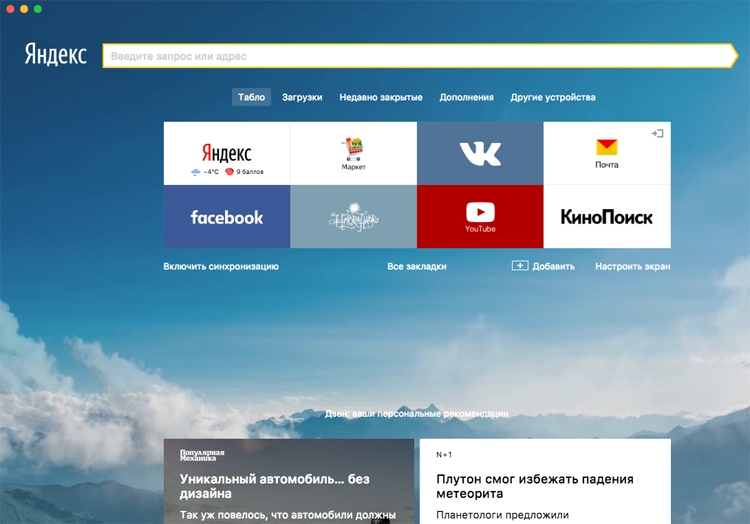Click the 'Планетологи предложили' snippet text
The height and width of the screenshot is (524, 750).
pyautogui.click(x=502, y=515)
